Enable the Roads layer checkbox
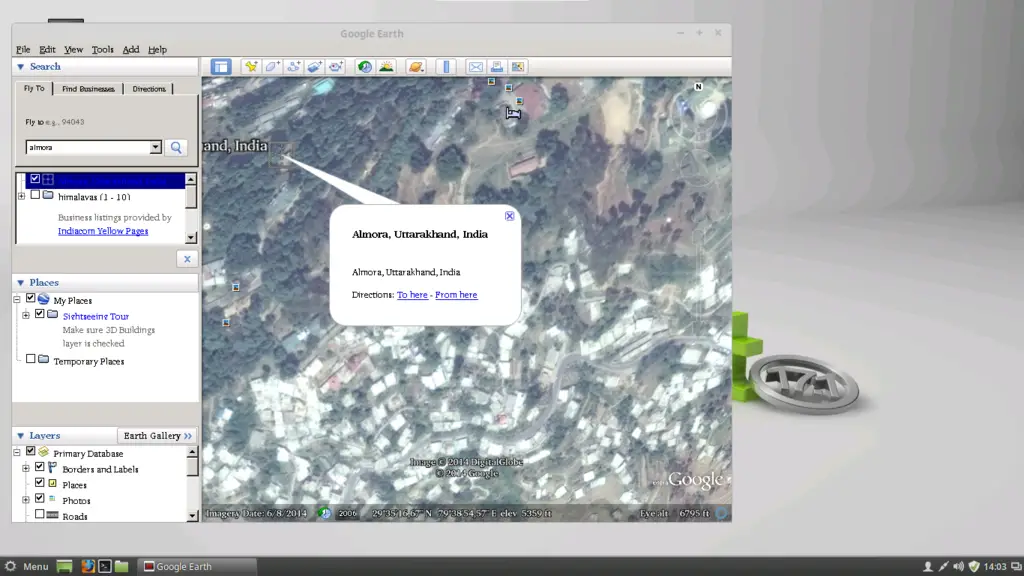The height and width of the screenshot is (576, 1024). 39,514
